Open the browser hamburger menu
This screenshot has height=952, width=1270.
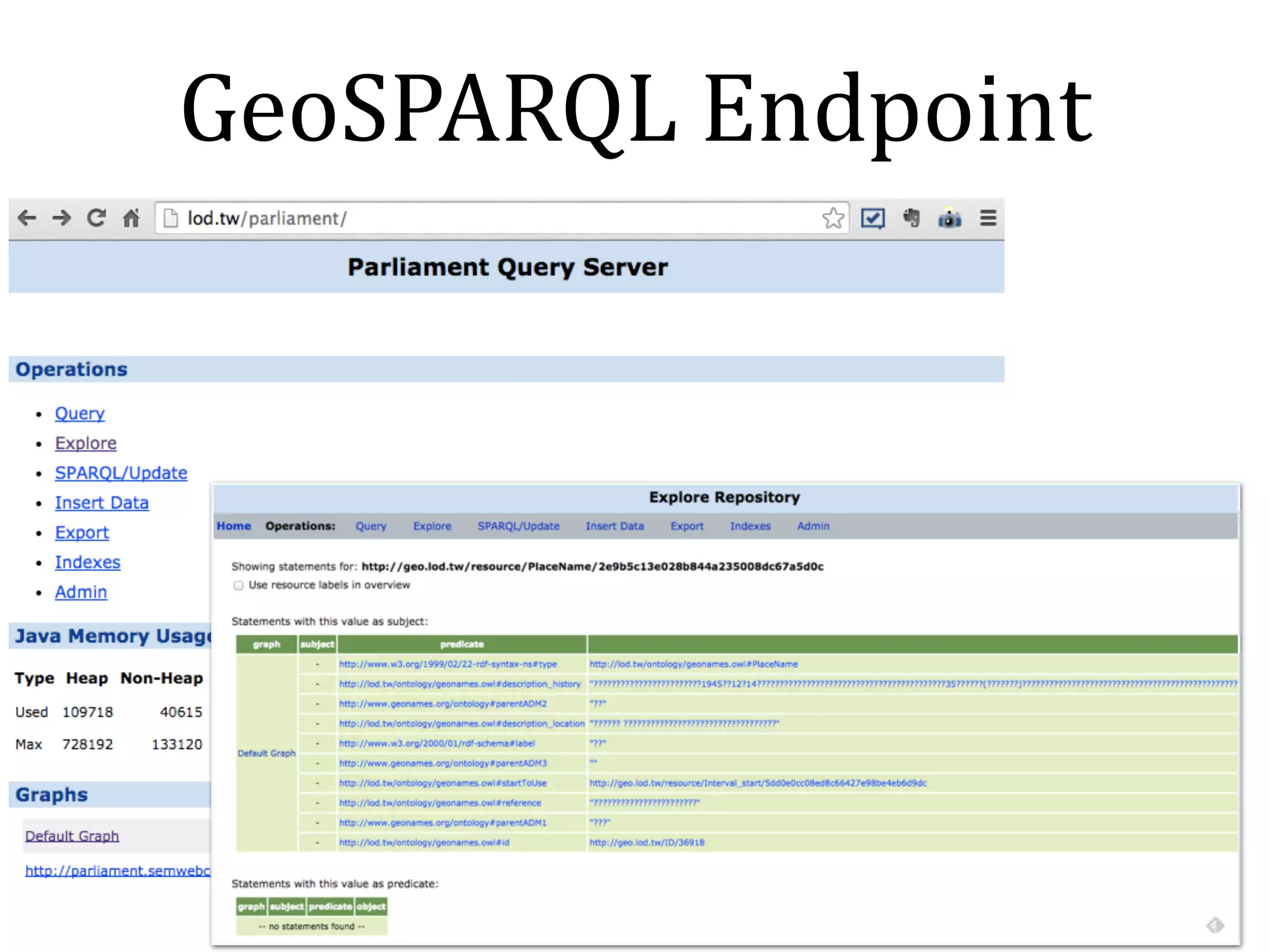pyautogui.click(x=988, y=218)
